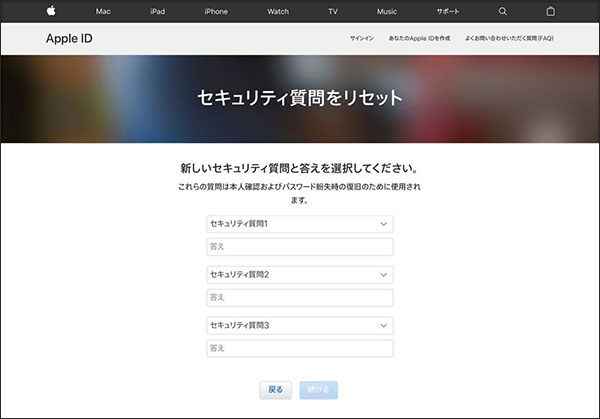Open the Watch menu item
The image size is (600, 419).
pyautogui.click(x=278, y=11)
